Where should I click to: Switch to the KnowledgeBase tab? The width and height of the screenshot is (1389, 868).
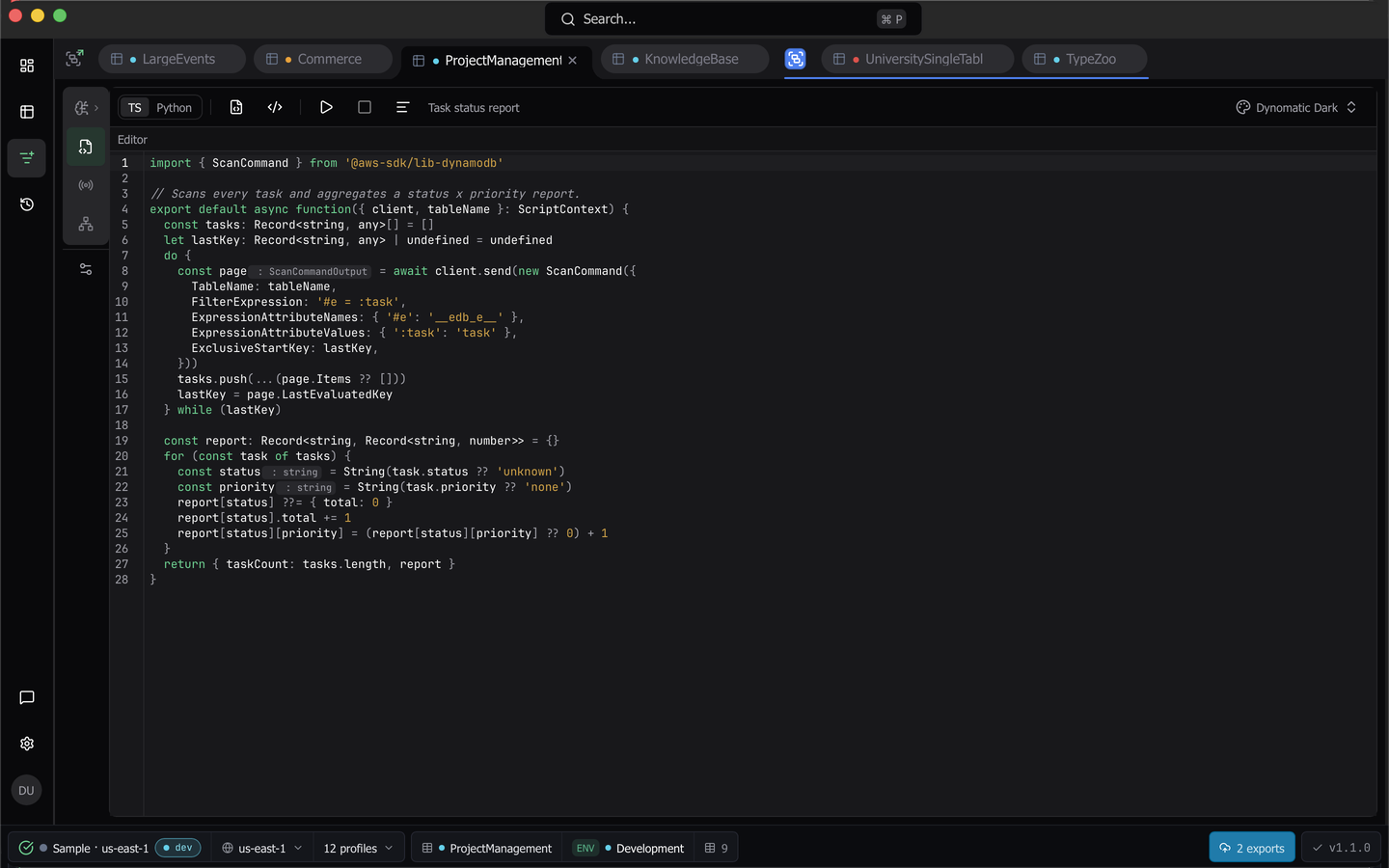click(685, 59)
